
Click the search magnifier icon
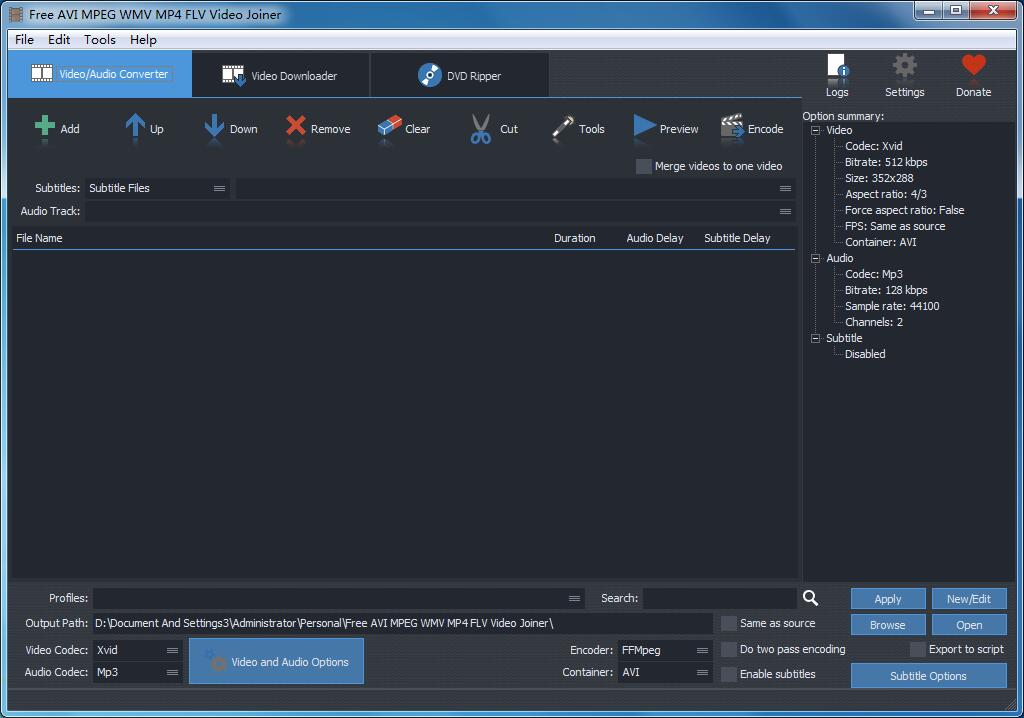(810, 598)
